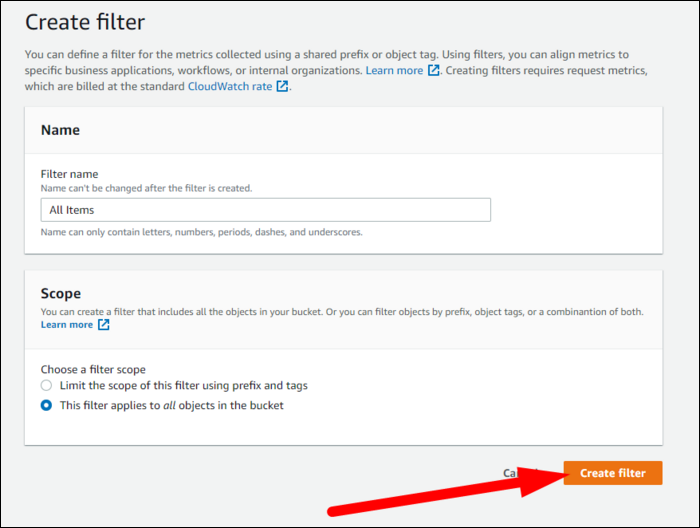Click the 'Choose a filter scope' label
700x528 pixels.
(93, 370)
